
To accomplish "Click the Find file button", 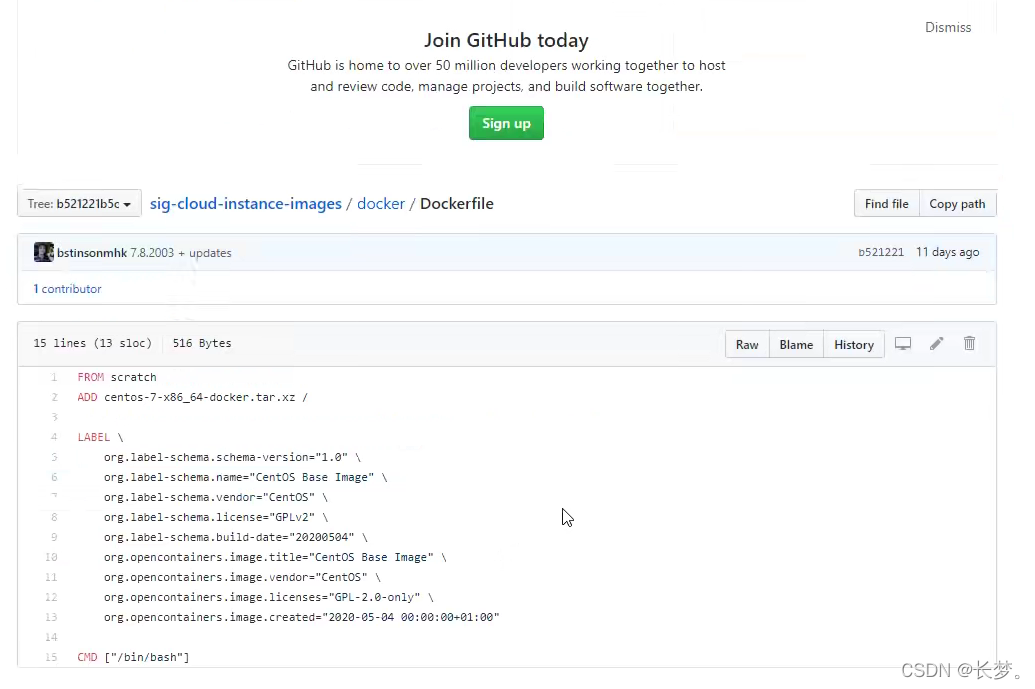I will click(886, 204).
